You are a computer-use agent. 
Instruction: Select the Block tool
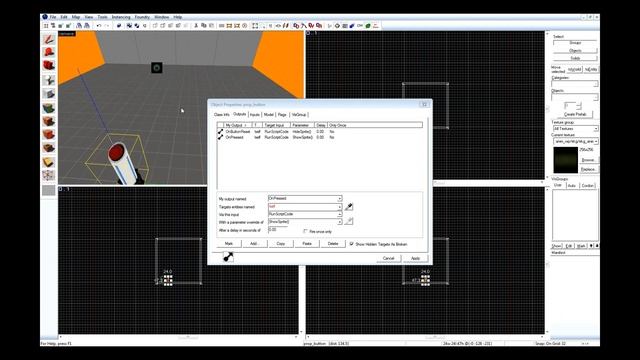(x=49, y=94)
